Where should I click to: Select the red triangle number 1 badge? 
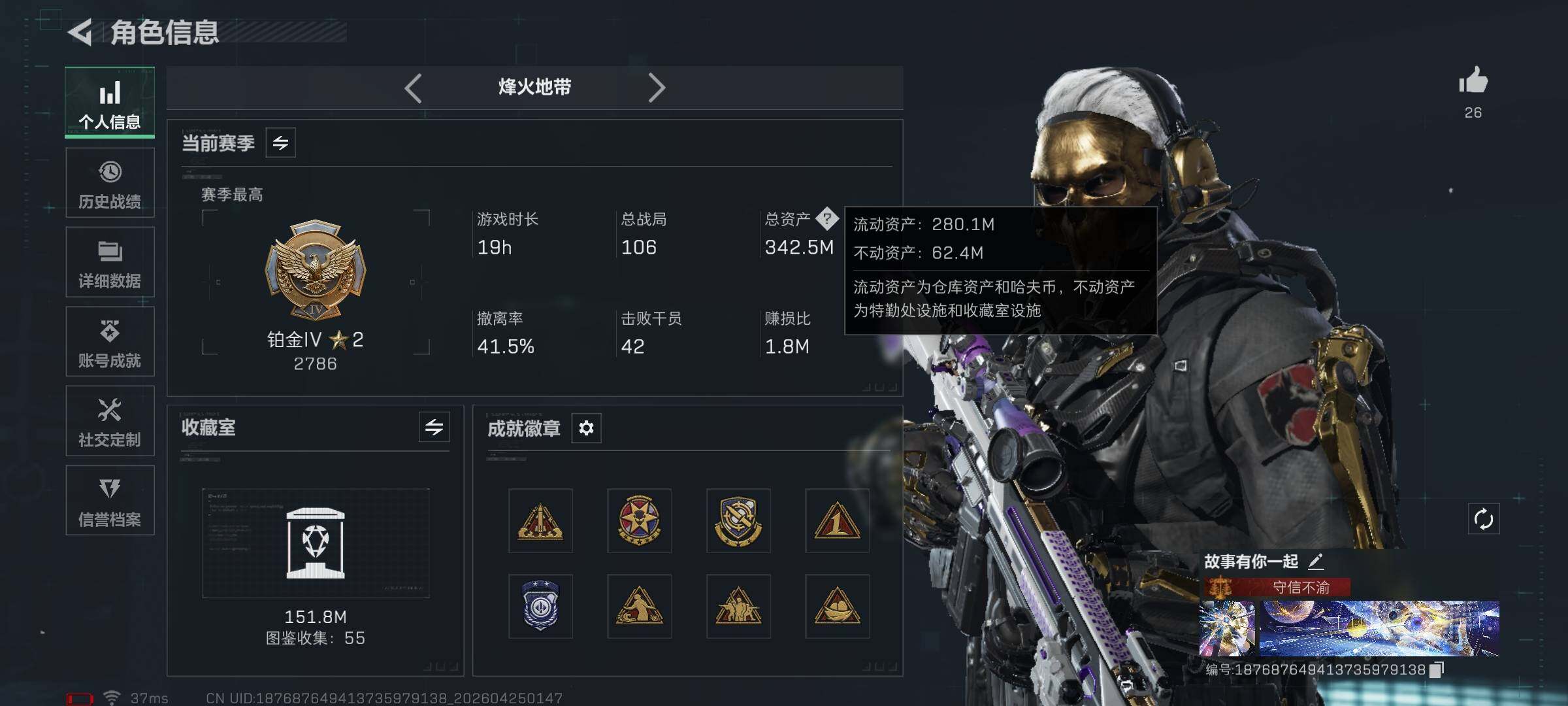(837, 521)
